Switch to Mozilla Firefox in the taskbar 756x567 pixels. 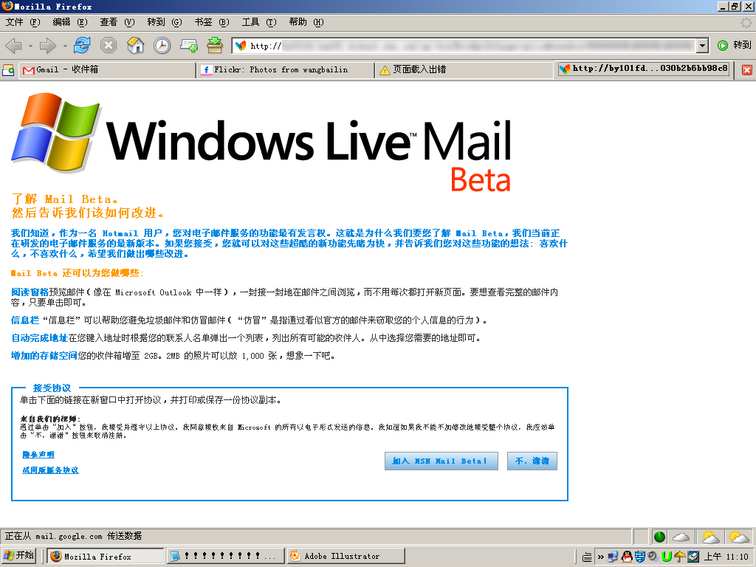tap(106, 556)
